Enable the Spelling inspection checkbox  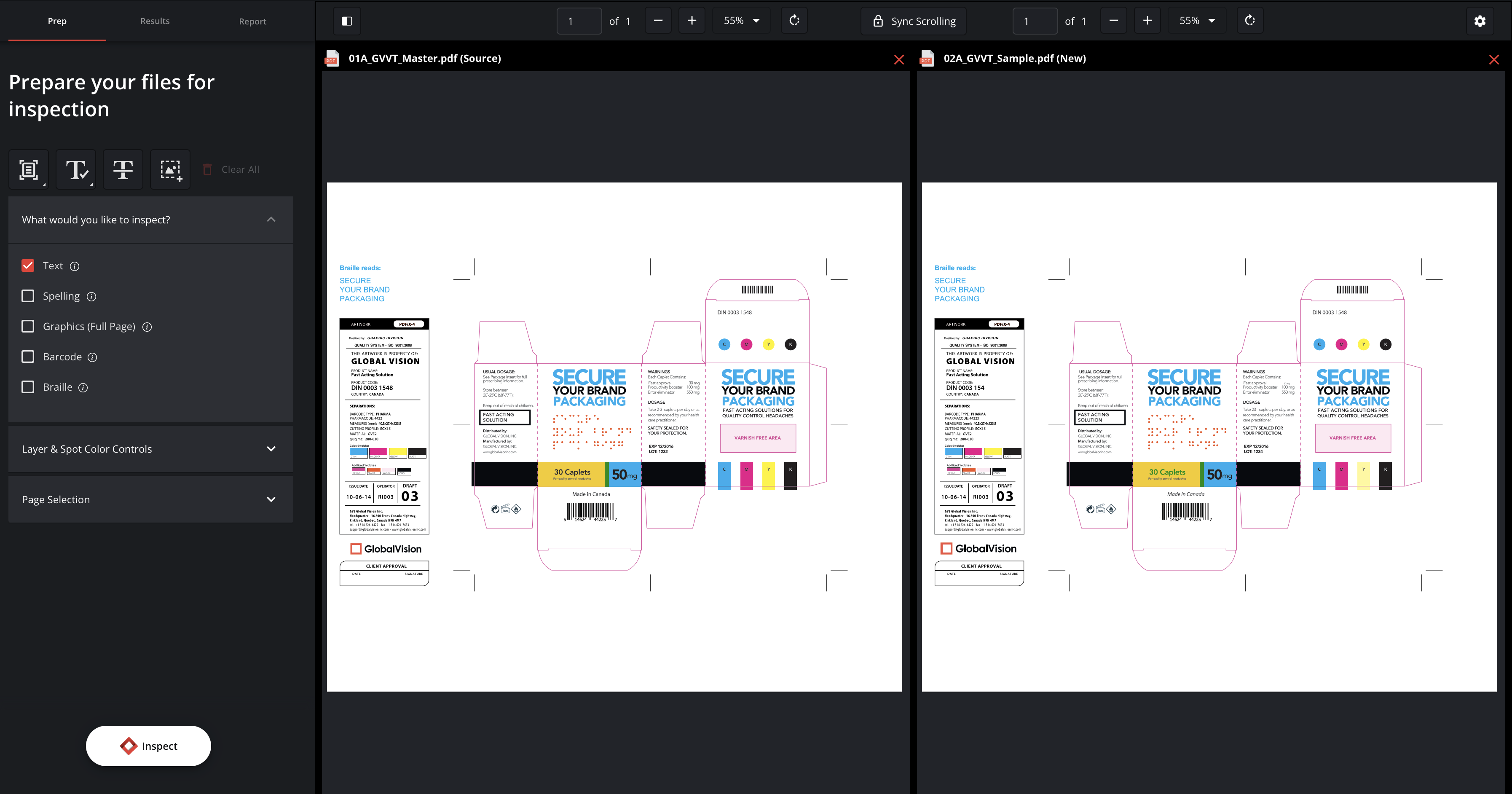pos(27,296)
